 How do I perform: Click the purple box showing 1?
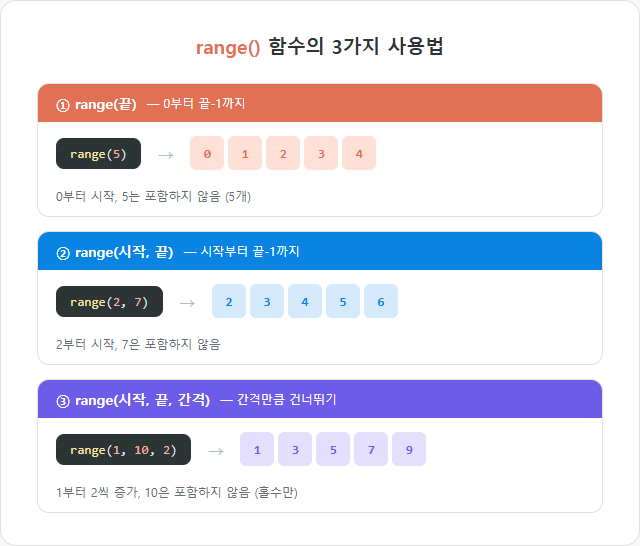[257, 449]
